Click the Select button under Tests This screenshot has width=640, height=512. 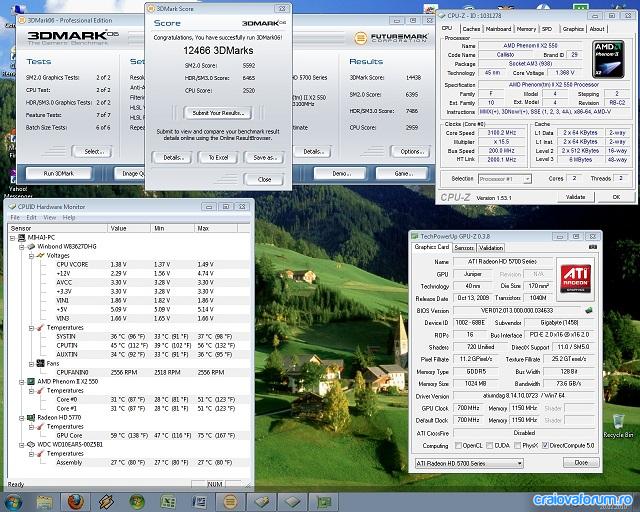(92, 151)
